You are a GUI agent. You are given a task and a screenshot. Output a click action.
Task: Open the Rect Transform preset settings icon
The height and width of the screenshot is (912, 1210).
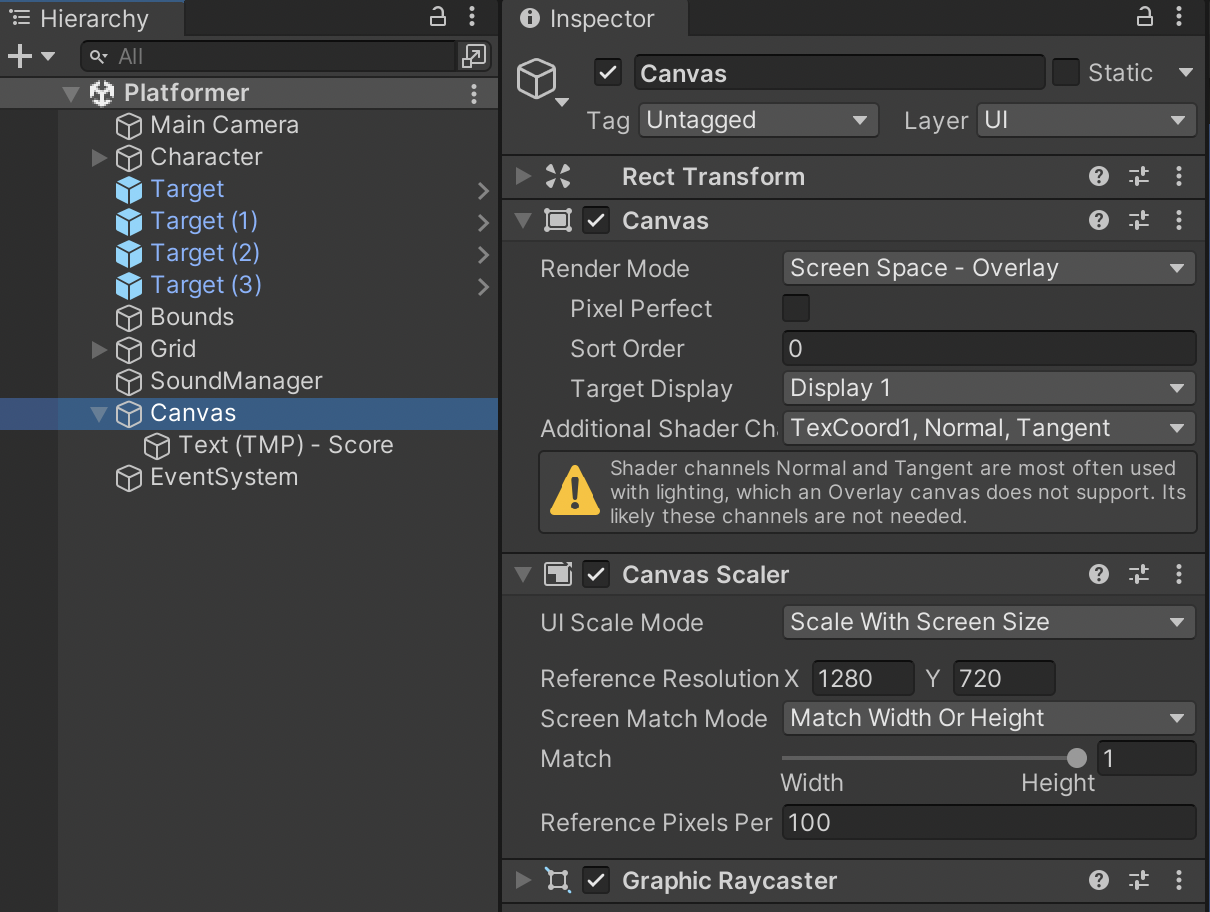(x=1139, y=177)
